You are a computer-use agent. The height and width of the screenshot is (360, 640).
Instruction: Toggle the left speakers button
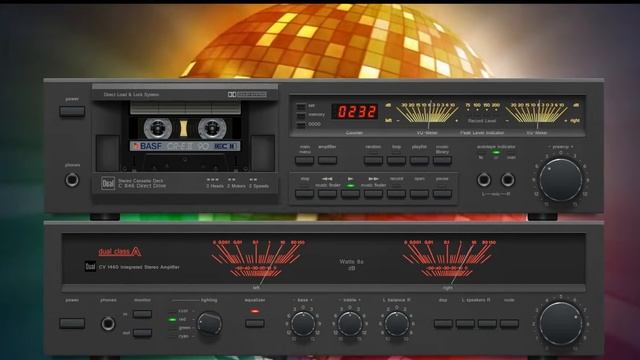[465, 324]
